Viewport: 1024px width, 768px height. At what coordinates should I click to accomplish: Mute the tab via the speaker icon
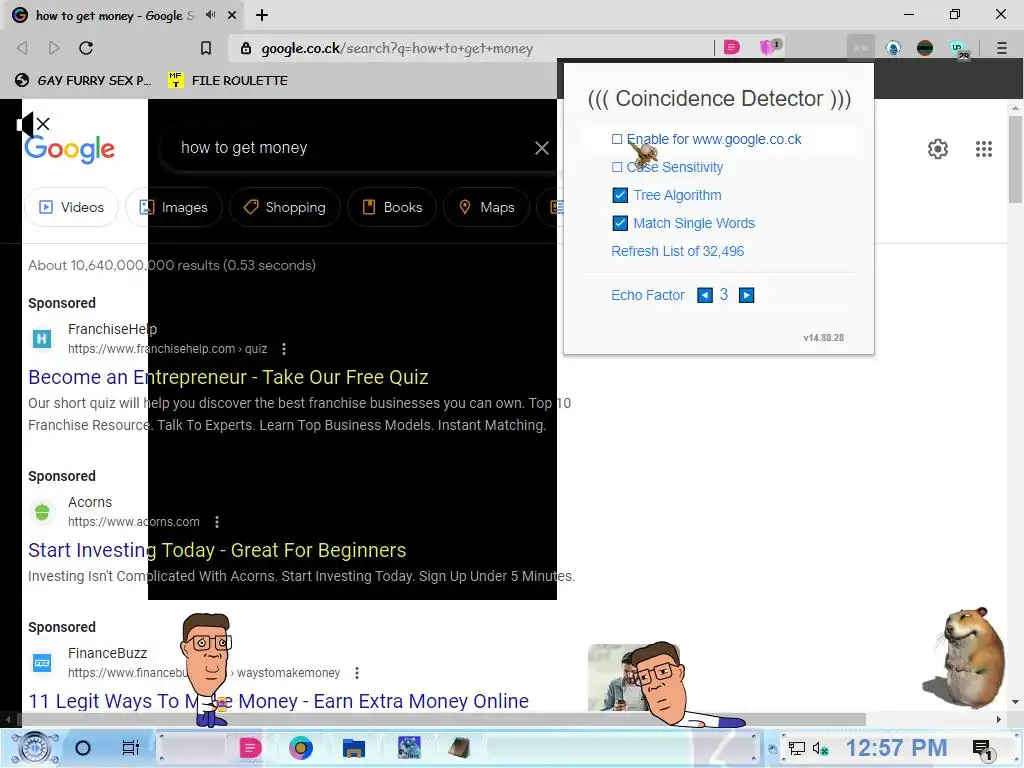(210, 14)
